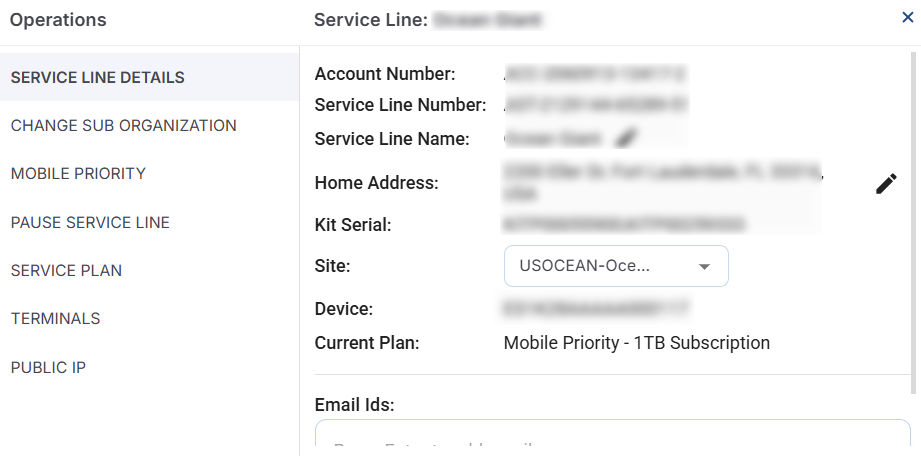Close the Service Line panel

(907, 17)
